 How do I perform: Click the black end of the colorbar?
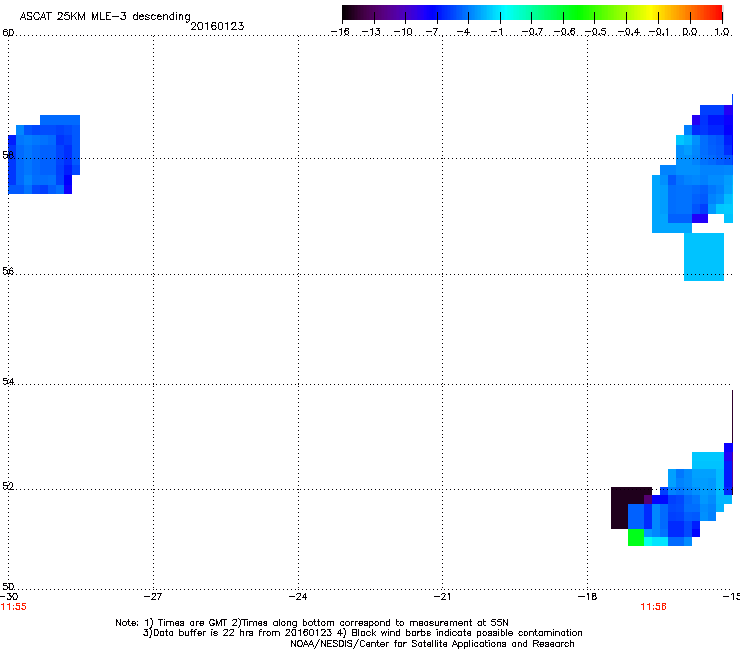coord(349,13)
